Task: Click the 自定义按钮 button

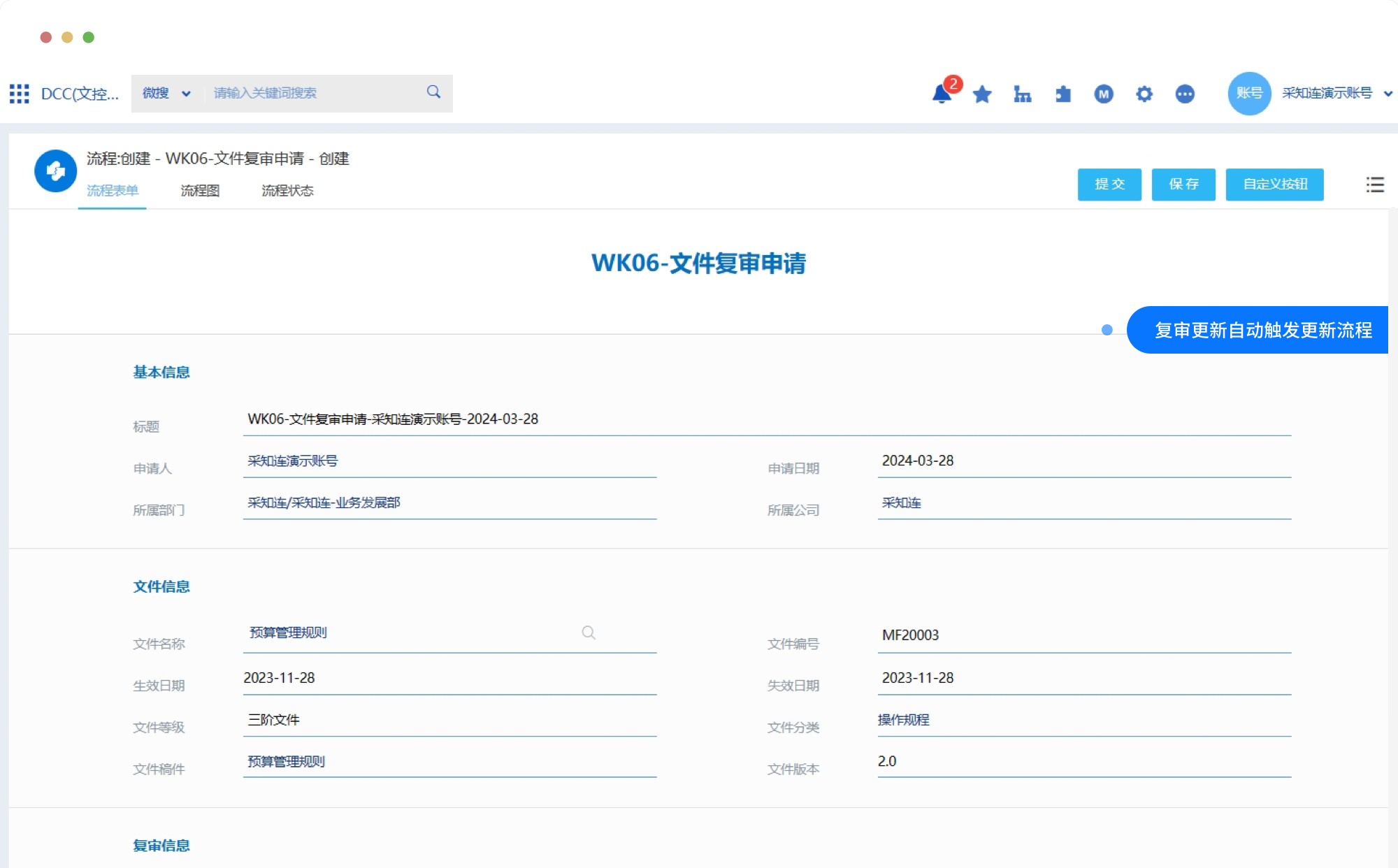Action: click(1274, 185)
